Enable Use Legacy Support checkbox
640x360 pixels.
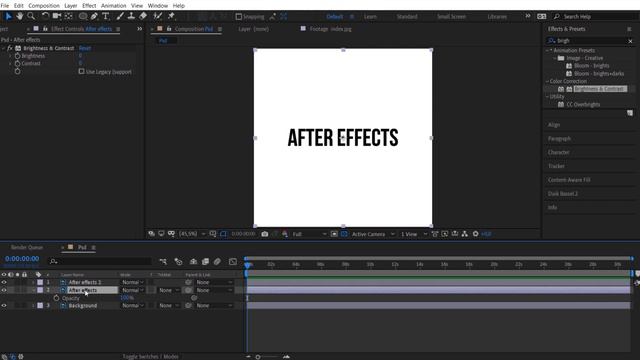82,71
